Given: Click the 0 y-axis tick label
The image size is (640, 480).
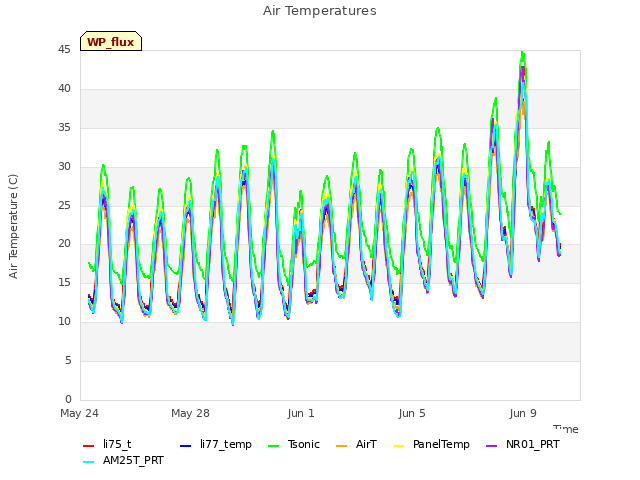Looking at the screenshot, I should [x=68, y=399].
